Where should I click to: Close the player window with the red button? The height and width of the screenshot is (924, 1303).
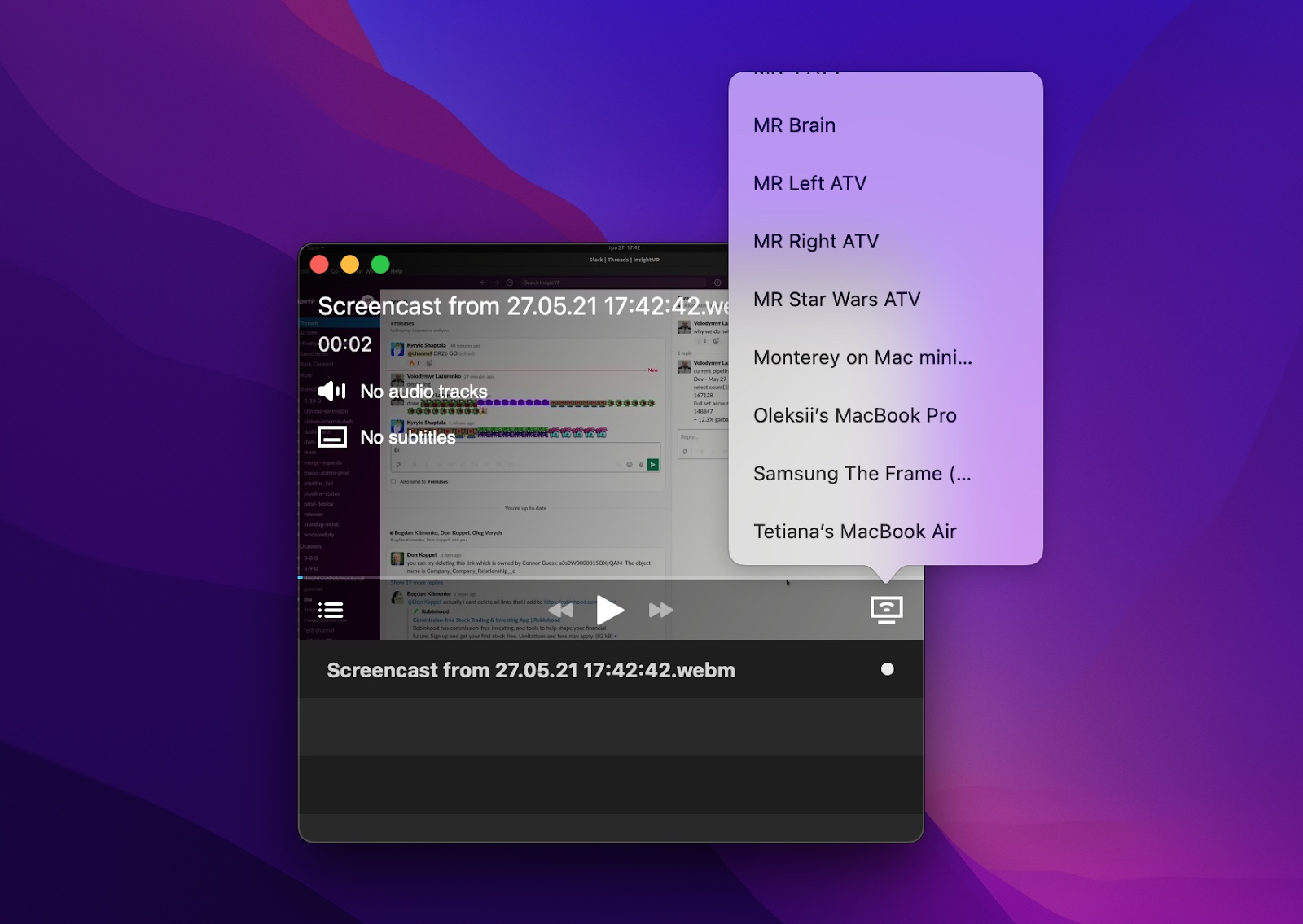pyautogui.click(x=319, y=264)
